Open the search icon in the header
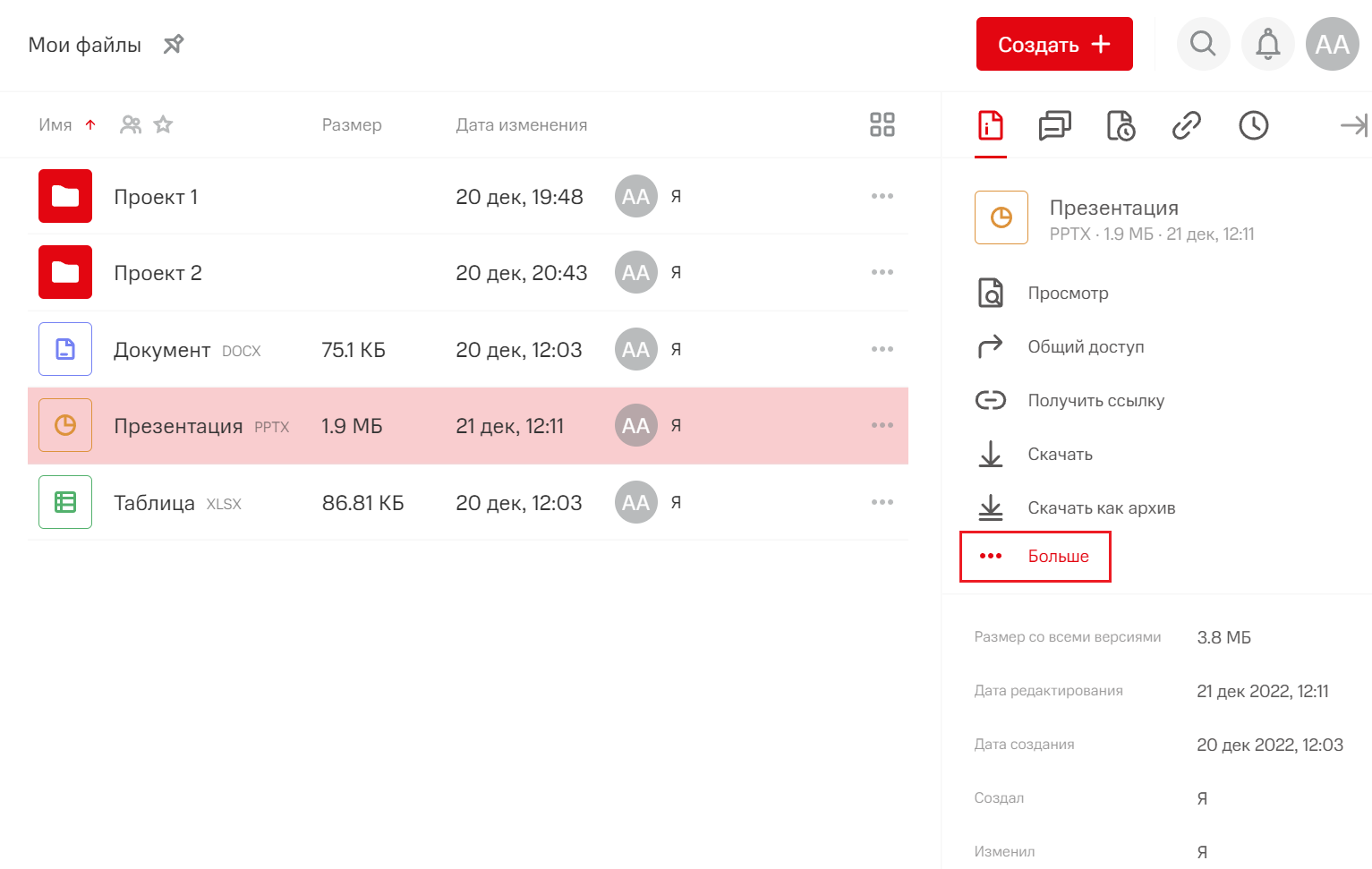 [x=1203, y=44]
